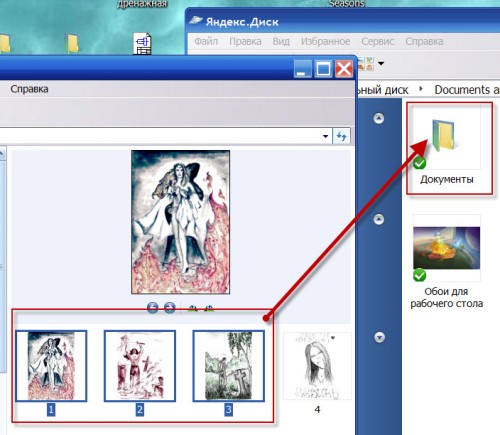Click the Яндекс.Диск title bar saucer icon
Screen dimensions: 500x435
pyautogui.click(x=196, y=21)
